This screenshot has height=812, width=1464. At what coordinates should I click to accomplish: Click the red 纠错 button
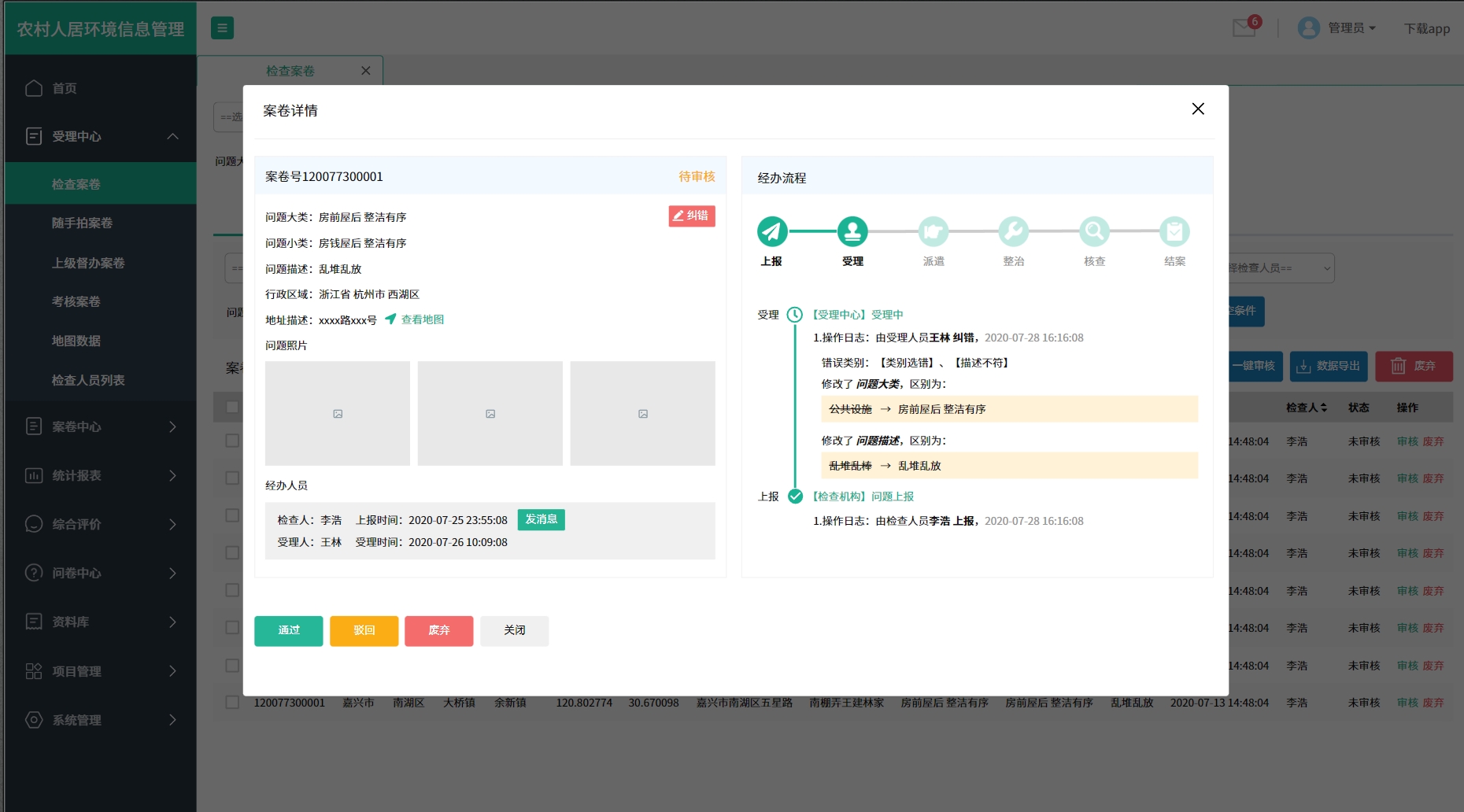click(692, 216)
